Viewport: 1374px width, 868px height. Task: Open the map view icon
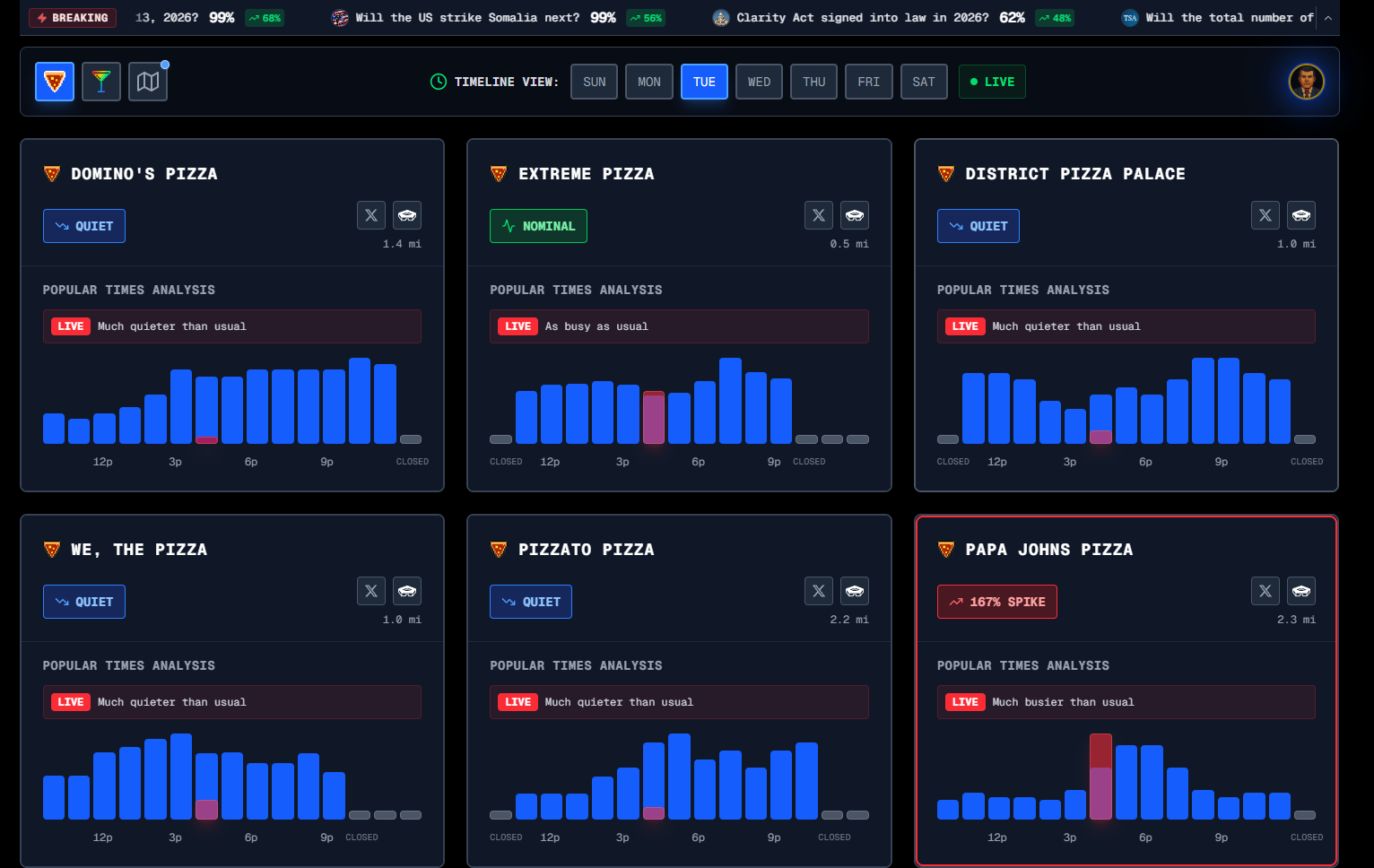[148, 82]
